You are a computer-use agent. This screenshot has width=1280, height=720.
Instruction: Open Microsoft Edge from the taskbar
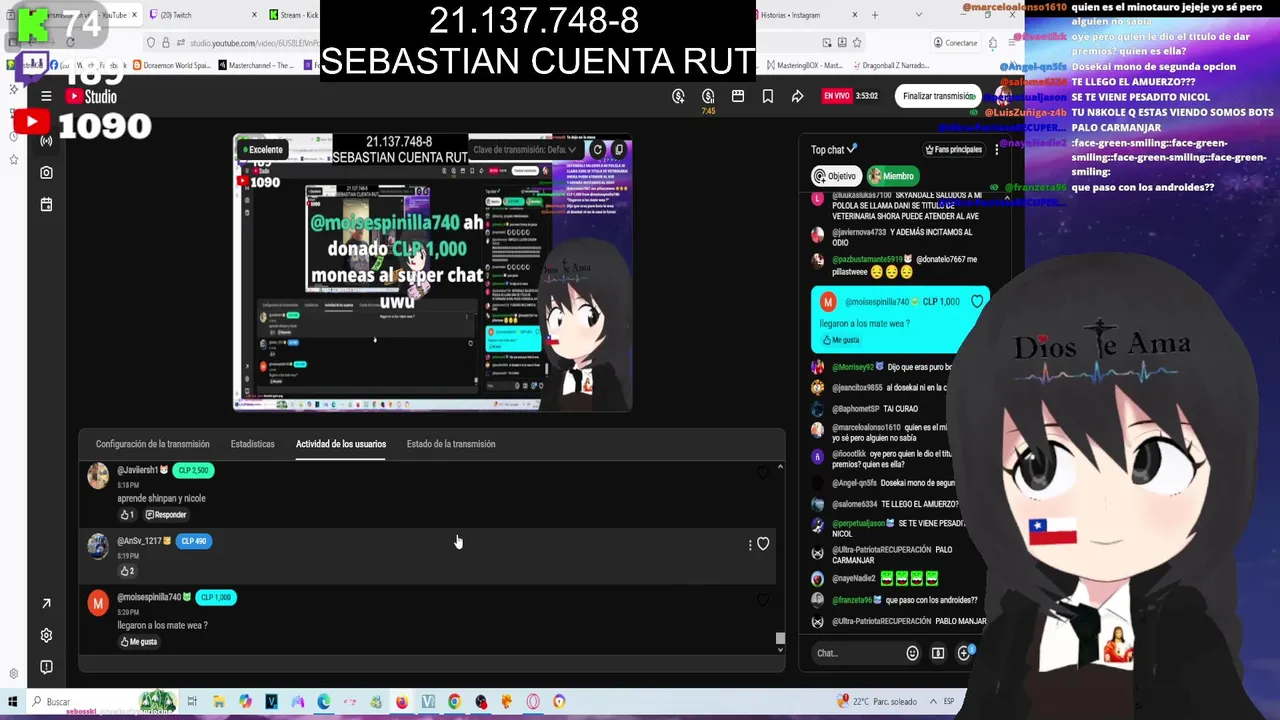point(324,702)
